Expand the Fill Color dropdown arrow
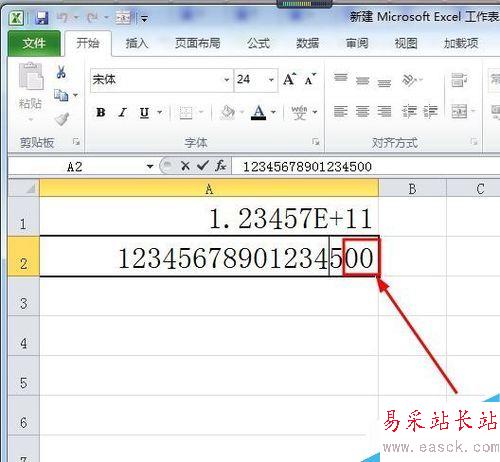500x462 pixels. click(242, 112)
